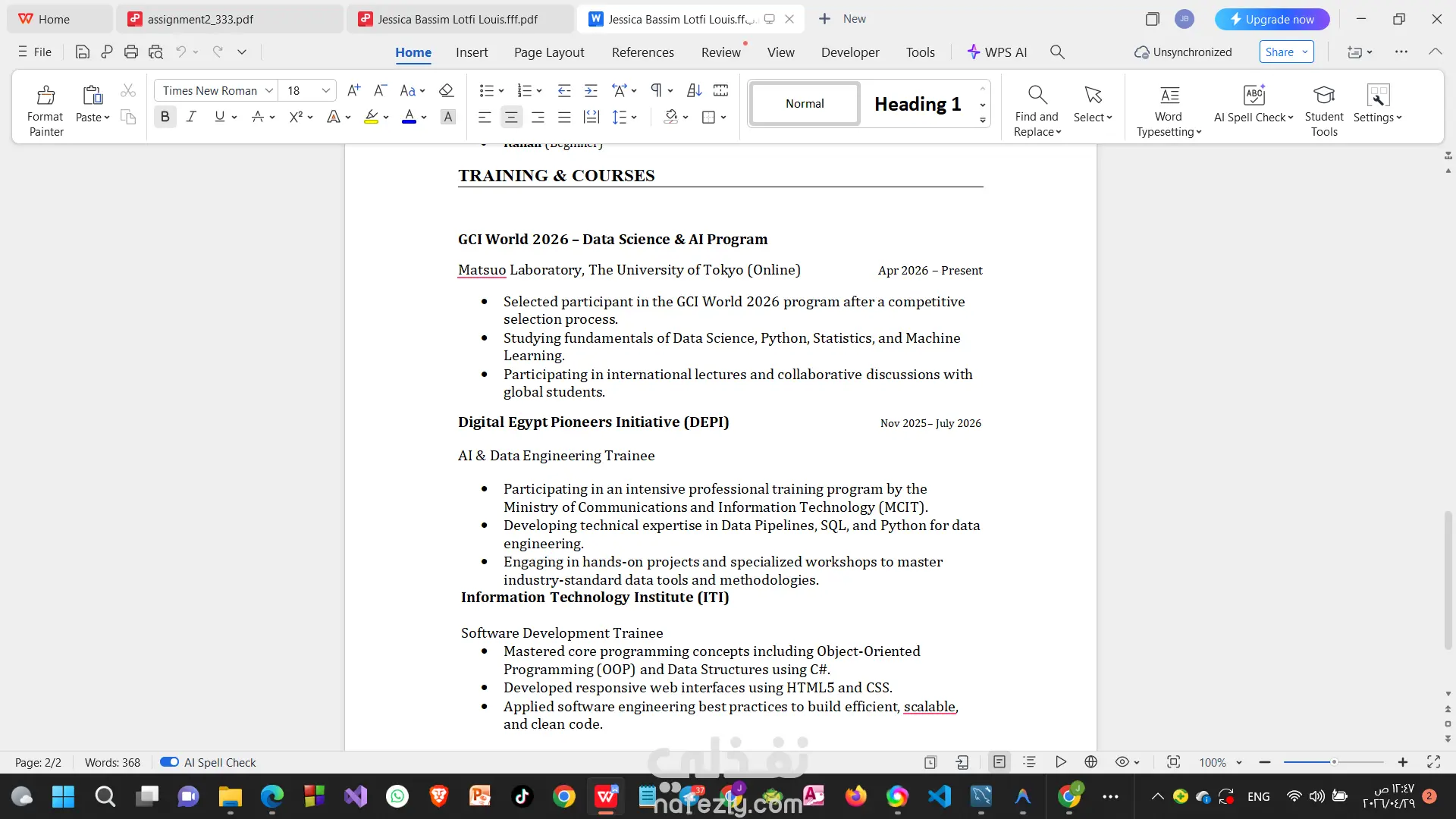Toggle justify alignment
The width and height of the screenshot is (1456, 819).
564,117
